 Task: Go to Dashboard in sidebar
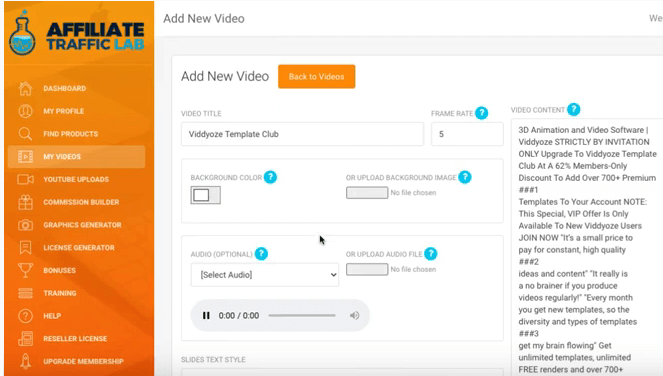point(64,88)
